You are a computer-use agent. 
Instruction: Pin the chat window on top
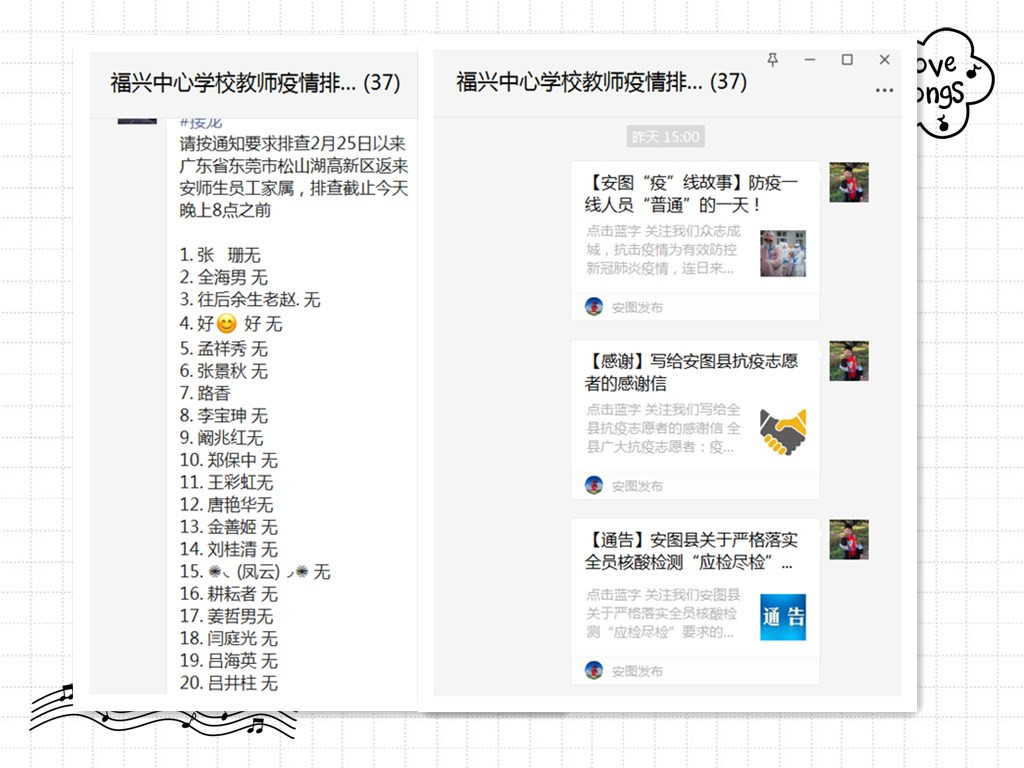click(772, 60)
